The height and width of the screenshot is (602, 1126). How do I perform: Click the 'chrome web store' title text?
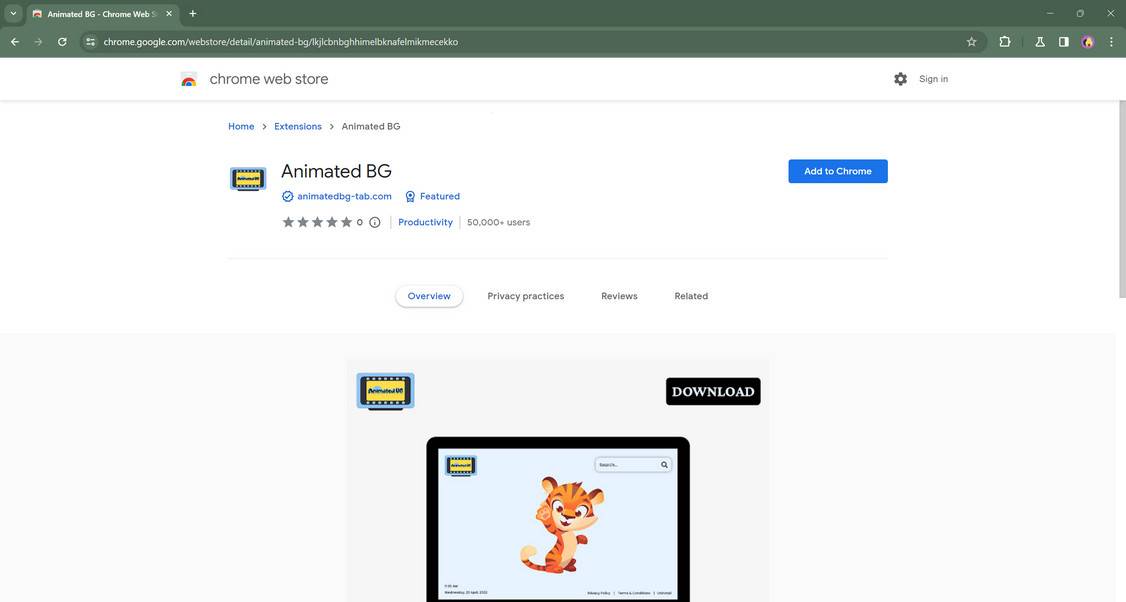269,79
